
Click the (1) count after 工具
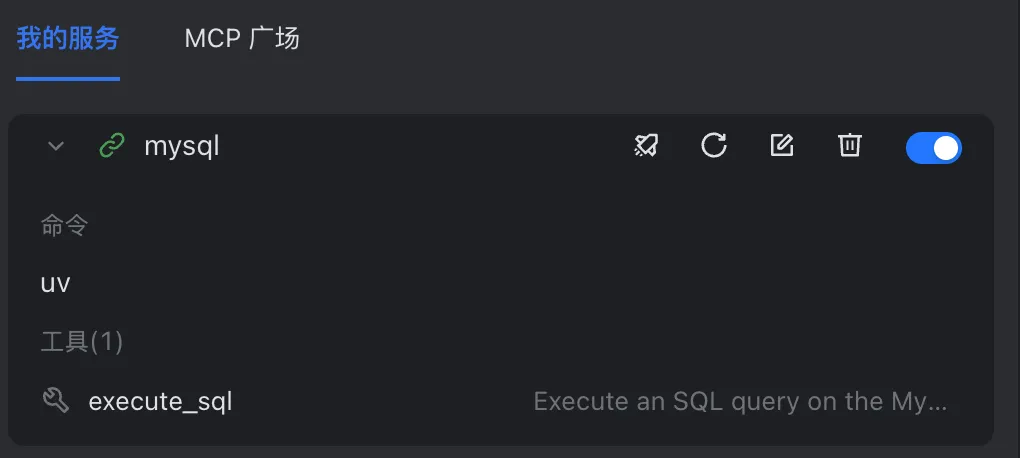(x=106, y=342)
